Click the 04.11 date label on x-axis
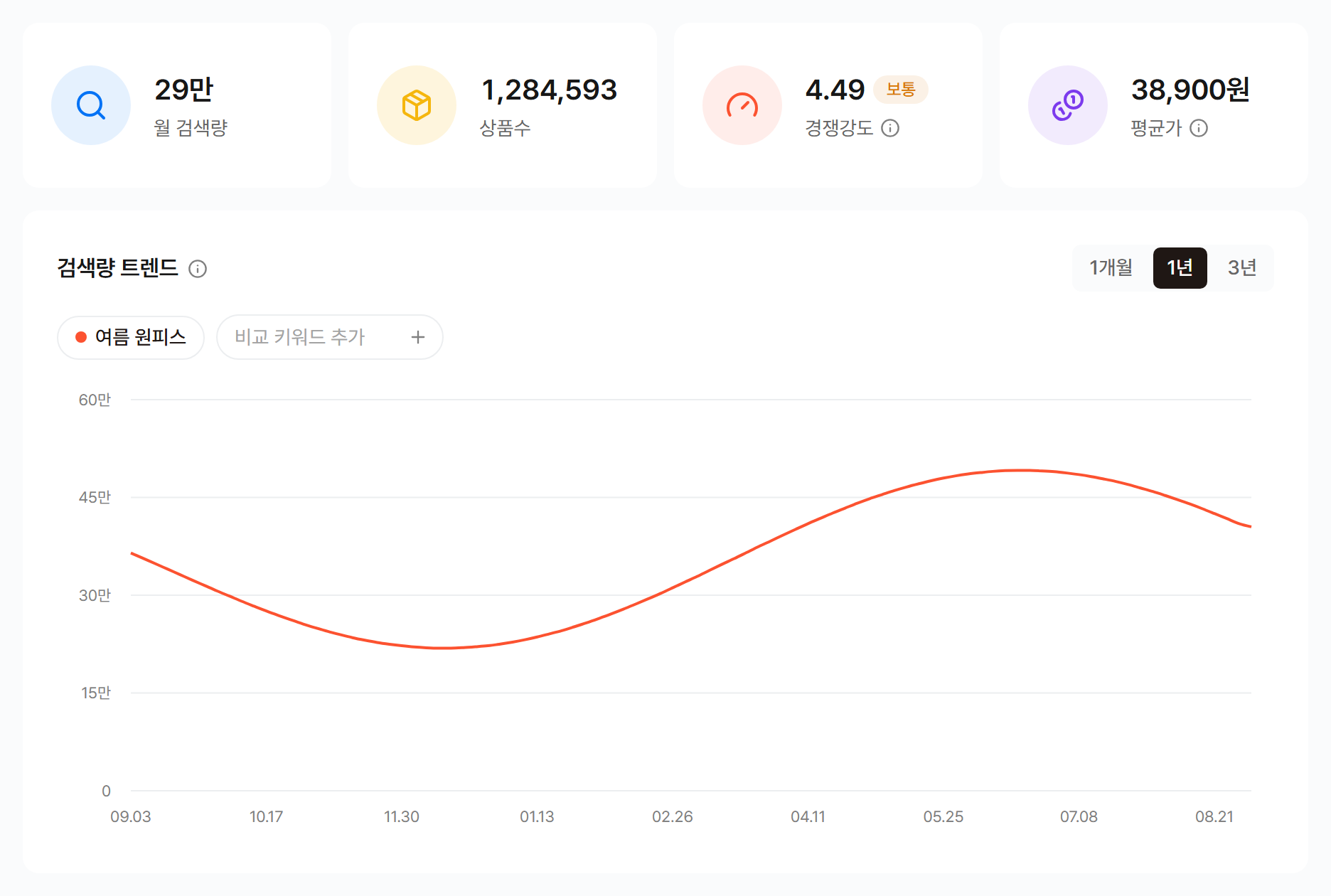1331x896 pixels. [808, 816]
